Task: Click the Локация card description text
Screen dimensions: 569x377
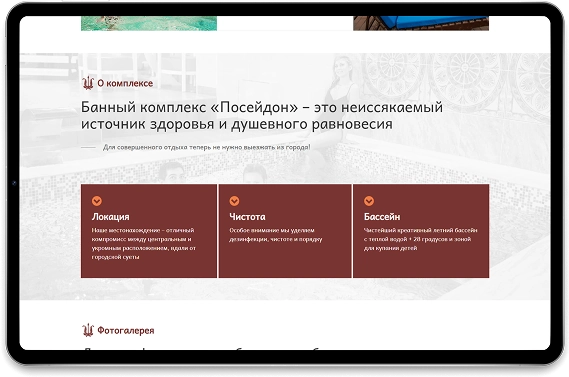Action: [x=143, y=243]
